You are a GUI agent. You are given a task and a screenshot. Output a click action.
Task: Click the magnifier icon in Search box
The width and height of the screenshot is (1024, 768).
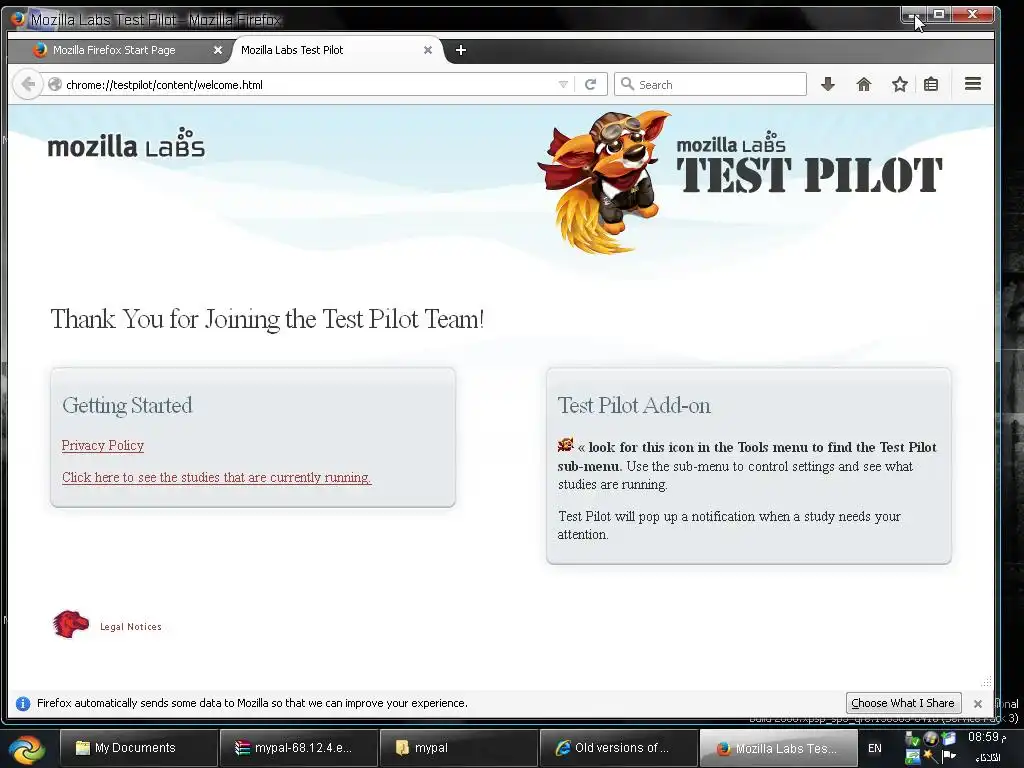pyautogui.click(x=627, y=84)
